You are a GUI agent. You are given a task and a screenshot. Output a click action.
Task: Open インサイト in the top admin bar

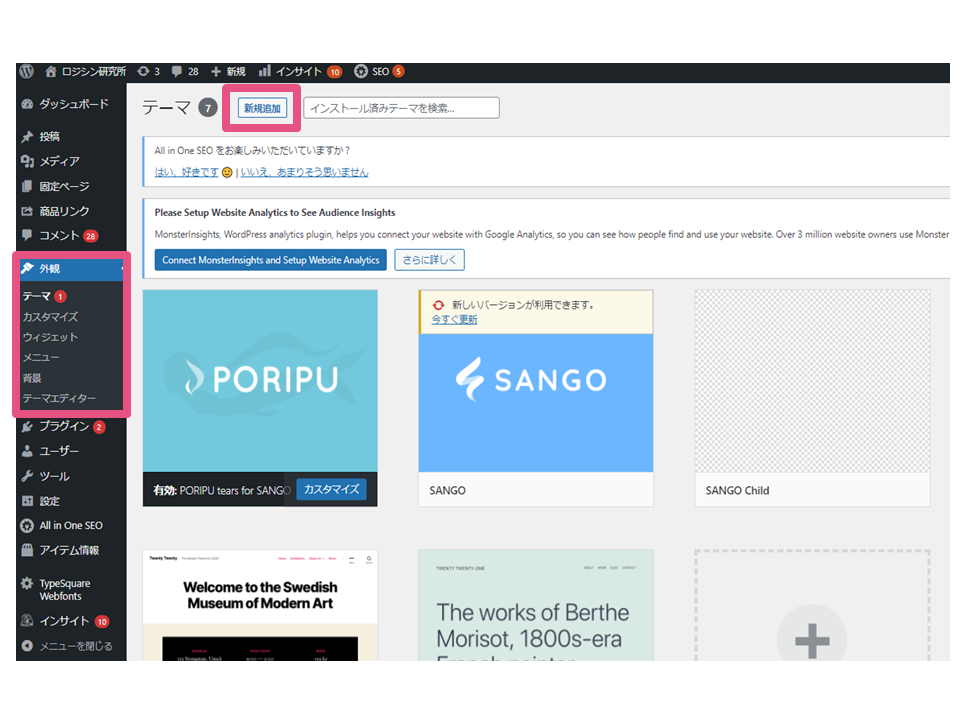click(x=299, y=72)
